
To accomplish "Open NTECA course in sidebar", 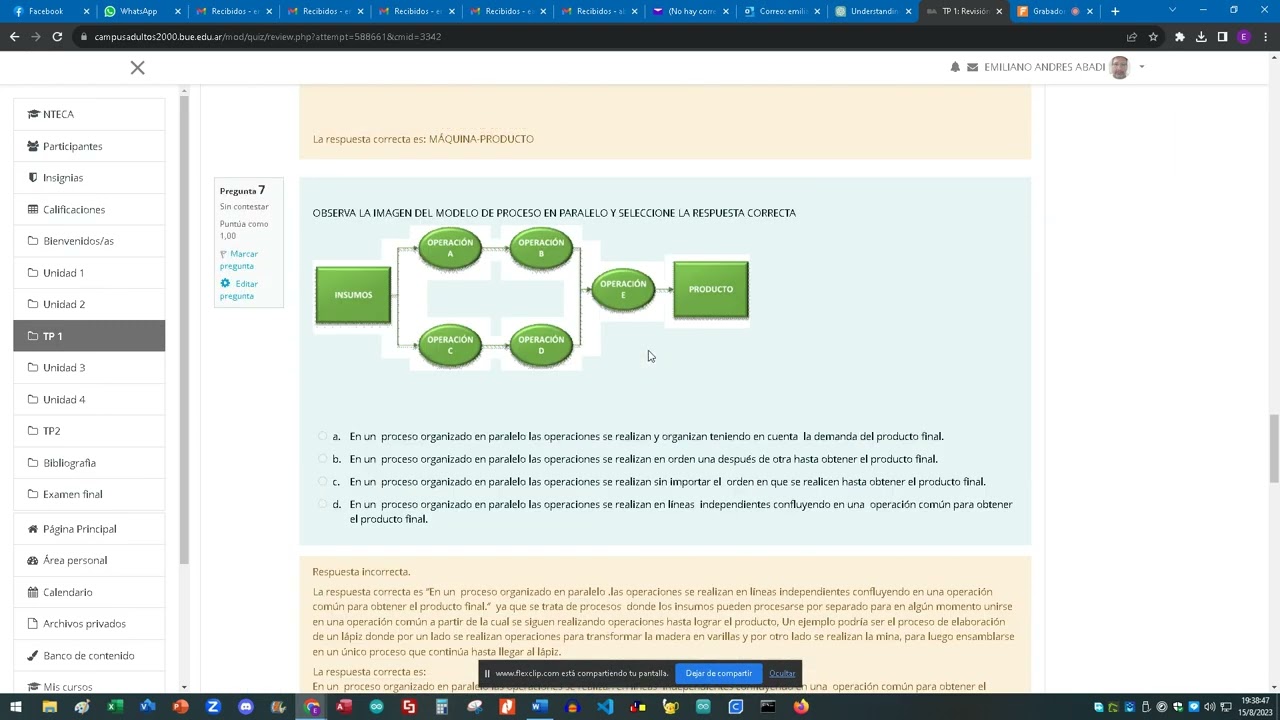I will 89,114.
